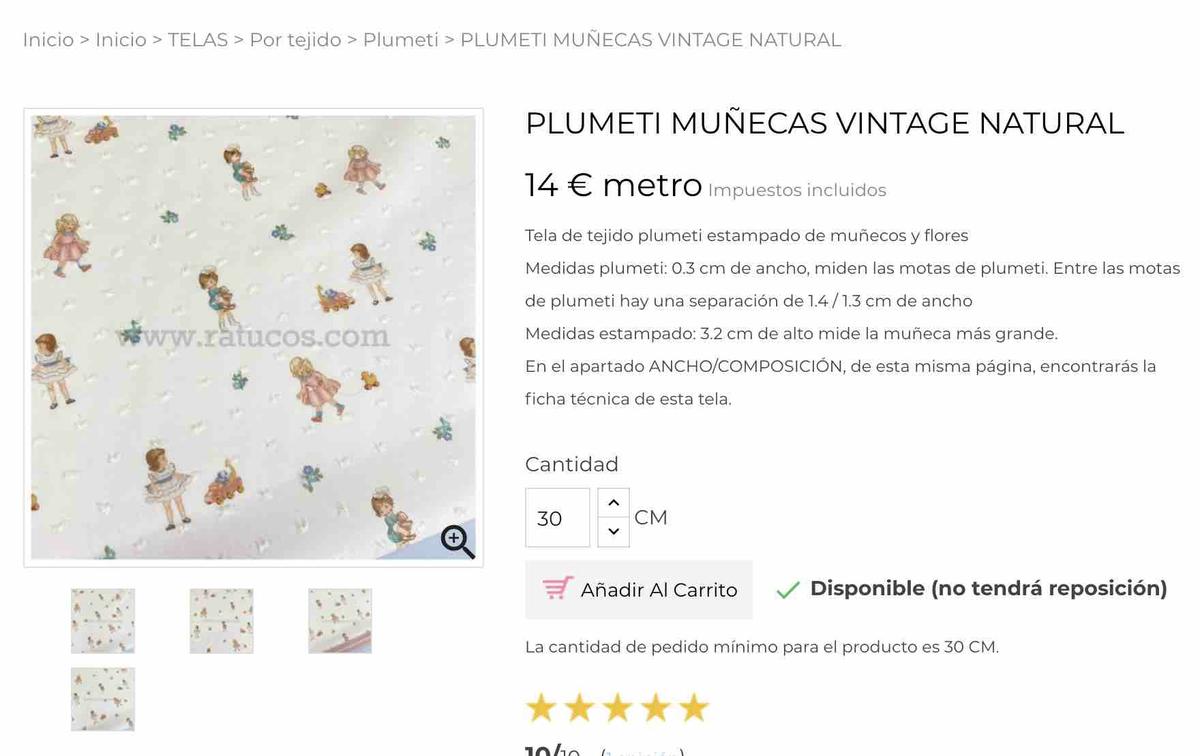Click the quantity input field showing 30
This screenshot has width=1200, height=756.
pos(557,518)
